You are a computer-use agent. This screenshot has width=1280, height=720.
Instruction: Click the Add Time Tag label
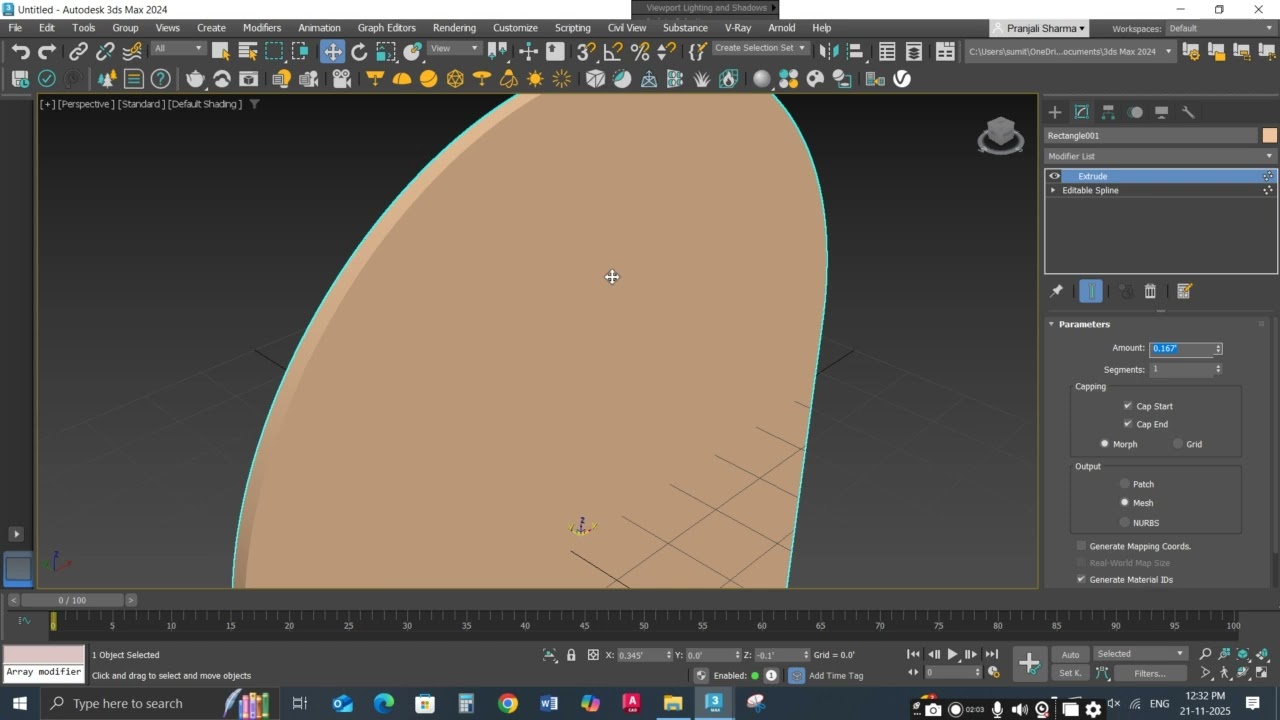tap(835, 676)
